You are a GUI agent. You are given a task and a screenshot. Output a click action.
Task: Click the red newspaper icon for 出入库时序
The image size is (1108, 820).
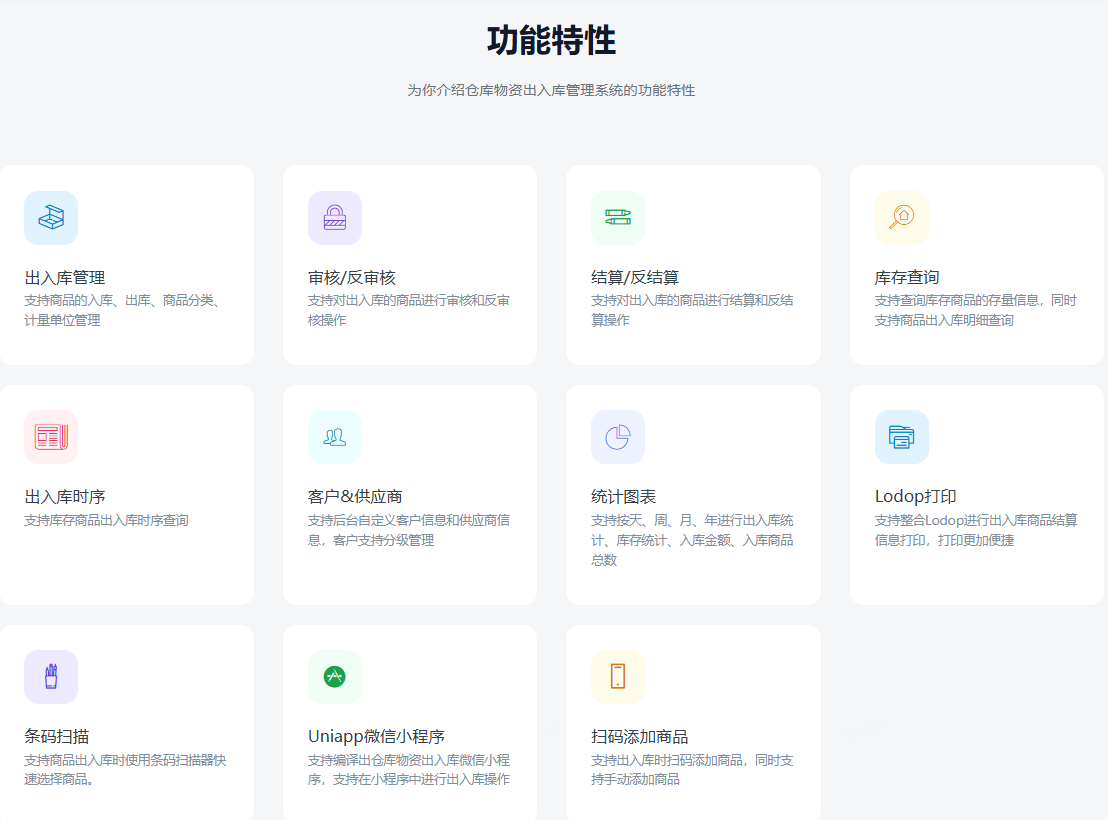pyautogui.click(x=51, y=437)
